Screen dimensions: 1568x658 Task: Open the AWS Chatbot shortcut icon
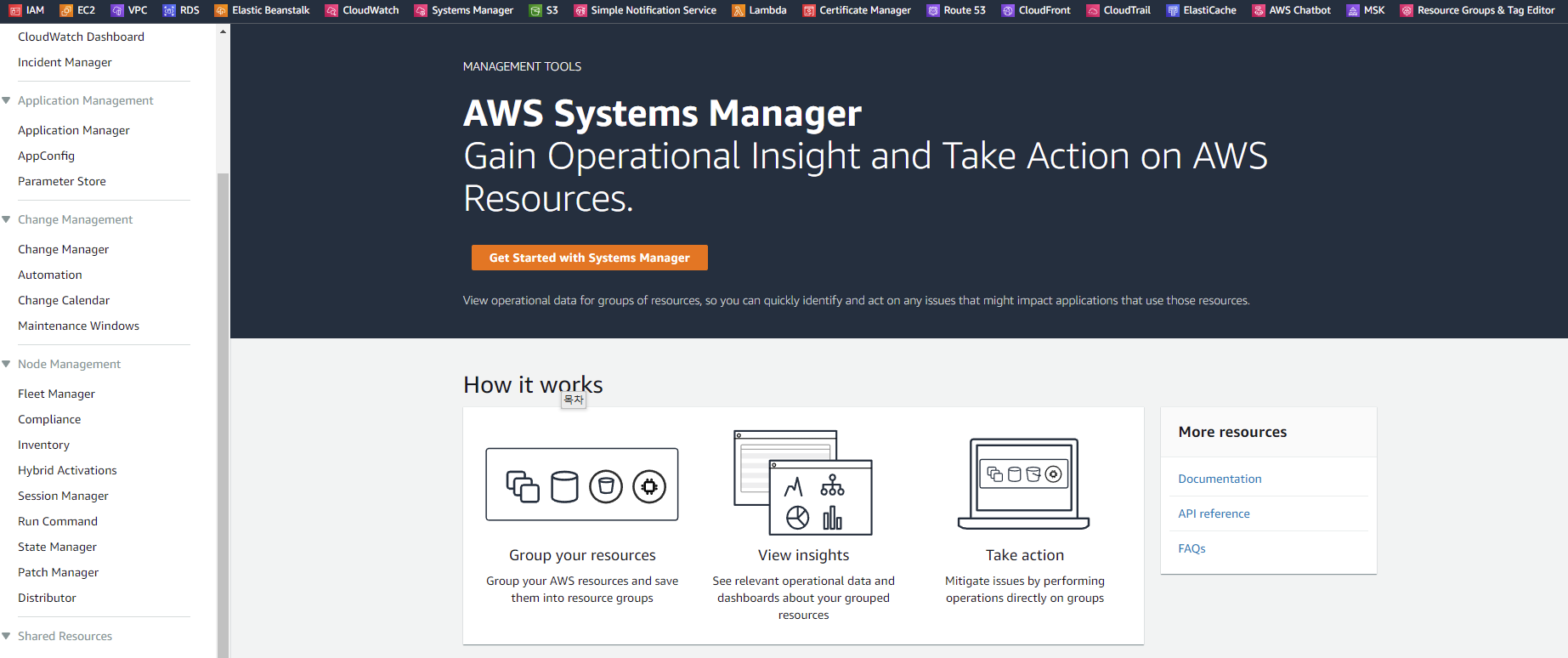[x=1259, y=11]
